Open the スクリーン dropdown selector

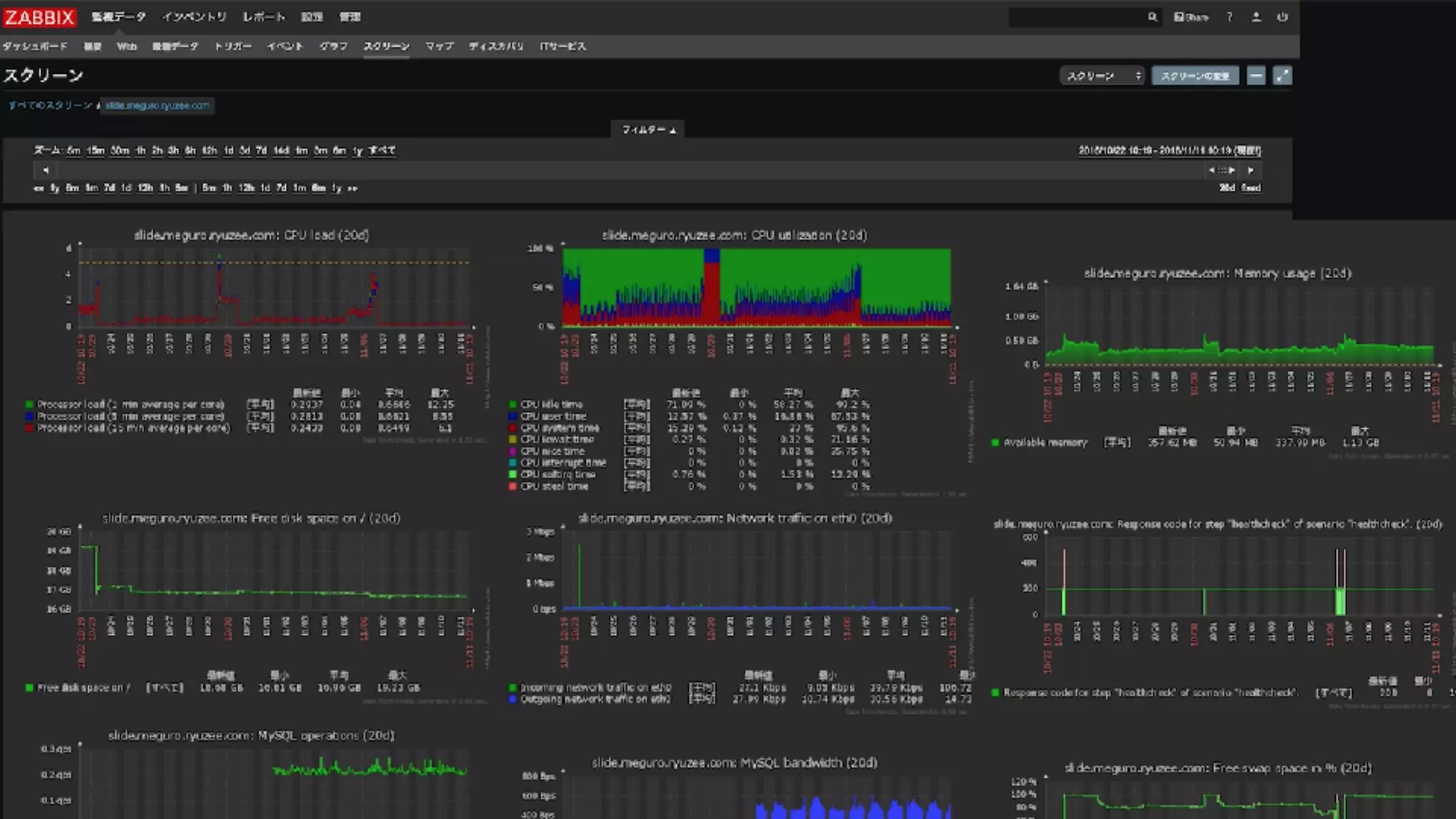pyautogui.click(x=1102, y=75)
